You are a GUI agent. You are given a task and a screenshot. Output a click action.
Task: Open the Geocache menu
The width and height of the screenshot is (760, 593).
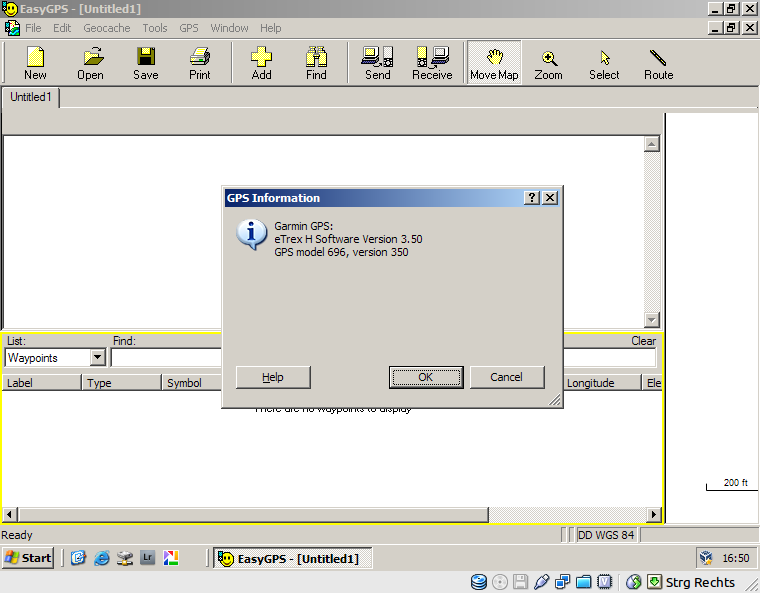click(107, 28)
